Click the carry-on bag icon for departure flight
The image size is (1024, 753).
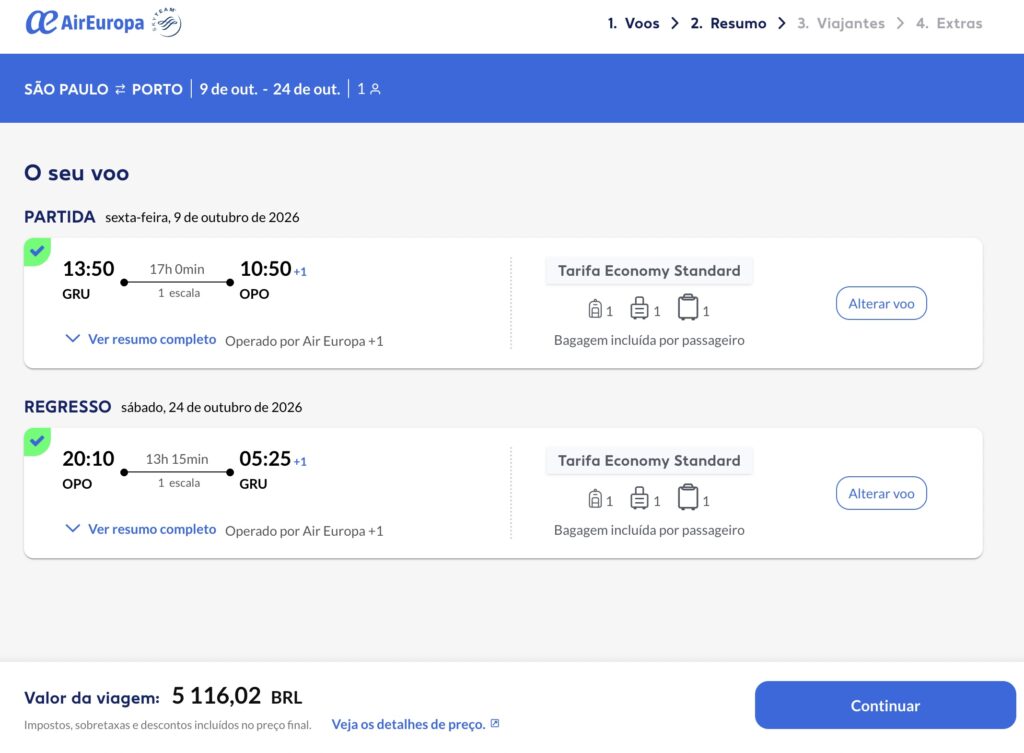pyautogui.click(x=640, y=309)
